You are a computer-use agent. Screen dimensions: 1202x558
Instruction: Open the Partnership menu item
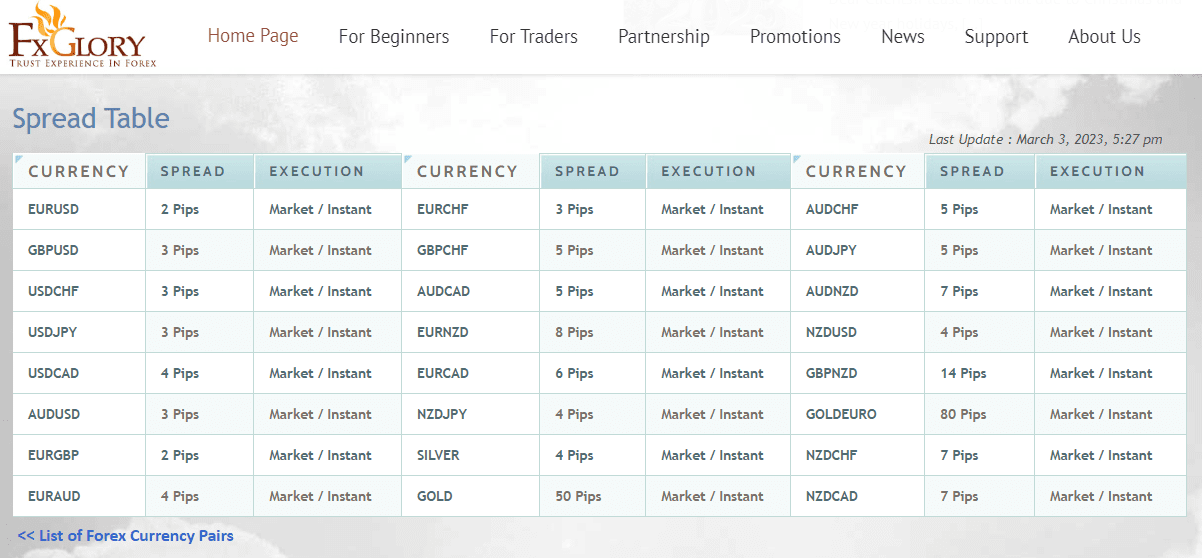[664, 37]
